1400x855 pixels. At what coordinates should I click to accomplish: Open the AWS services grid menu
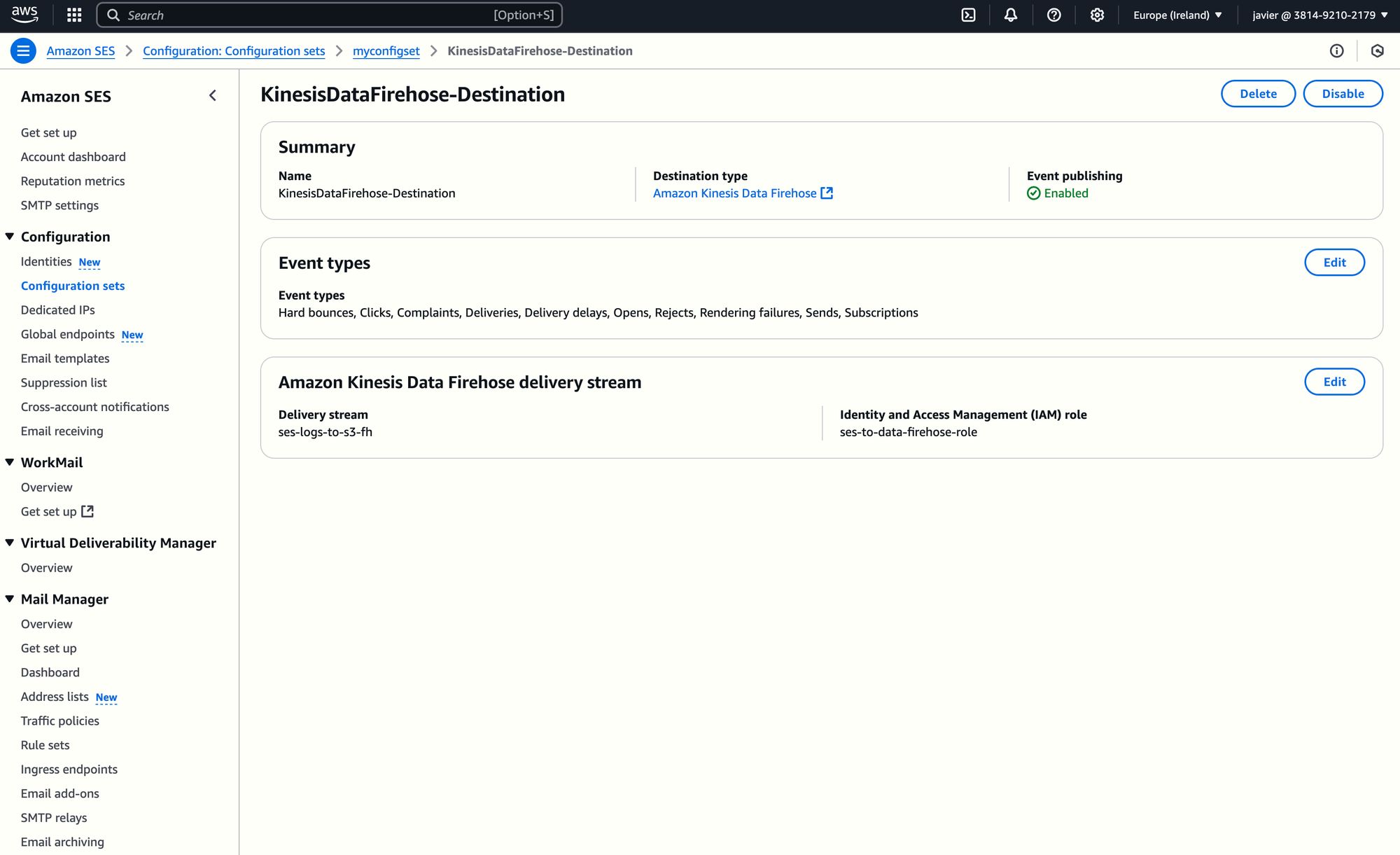click(x=74, y=15)
